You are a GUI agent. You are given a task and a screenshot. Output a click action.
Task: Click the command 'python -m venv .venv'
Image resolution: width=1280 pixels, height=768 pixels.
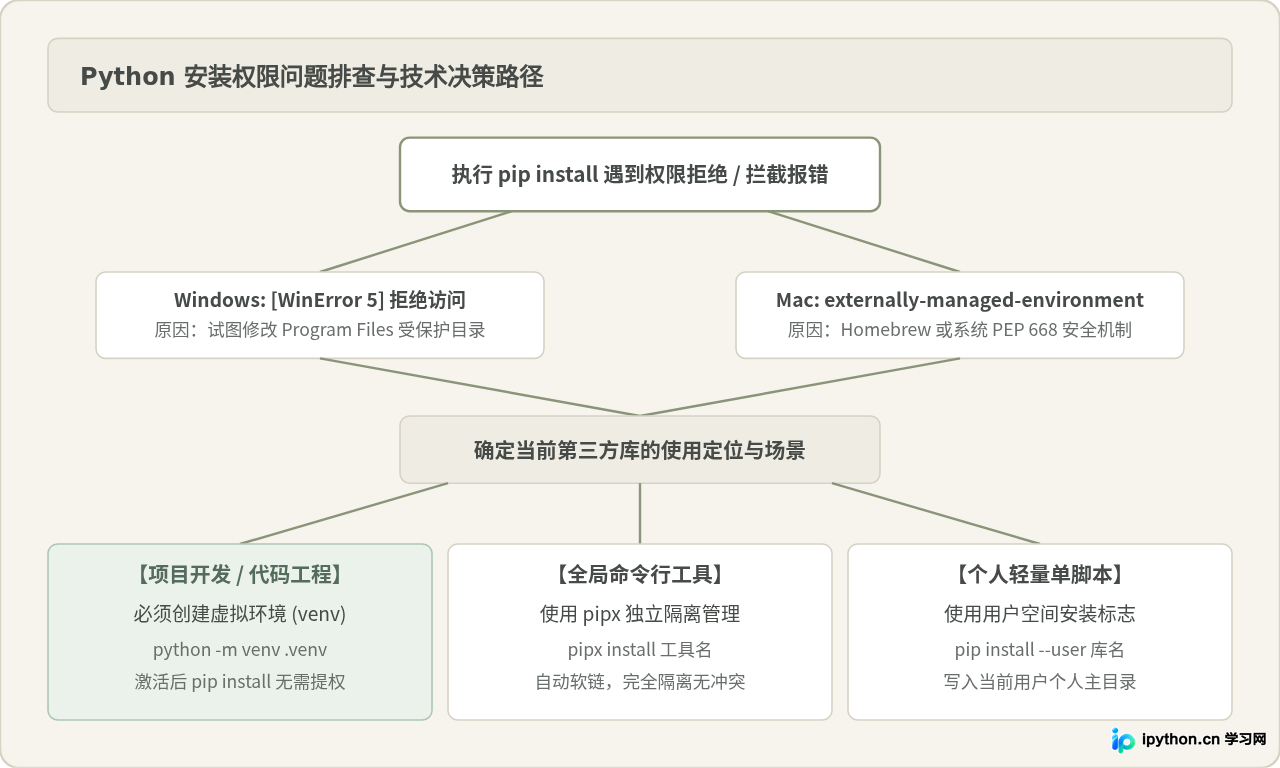click(240, 650)
